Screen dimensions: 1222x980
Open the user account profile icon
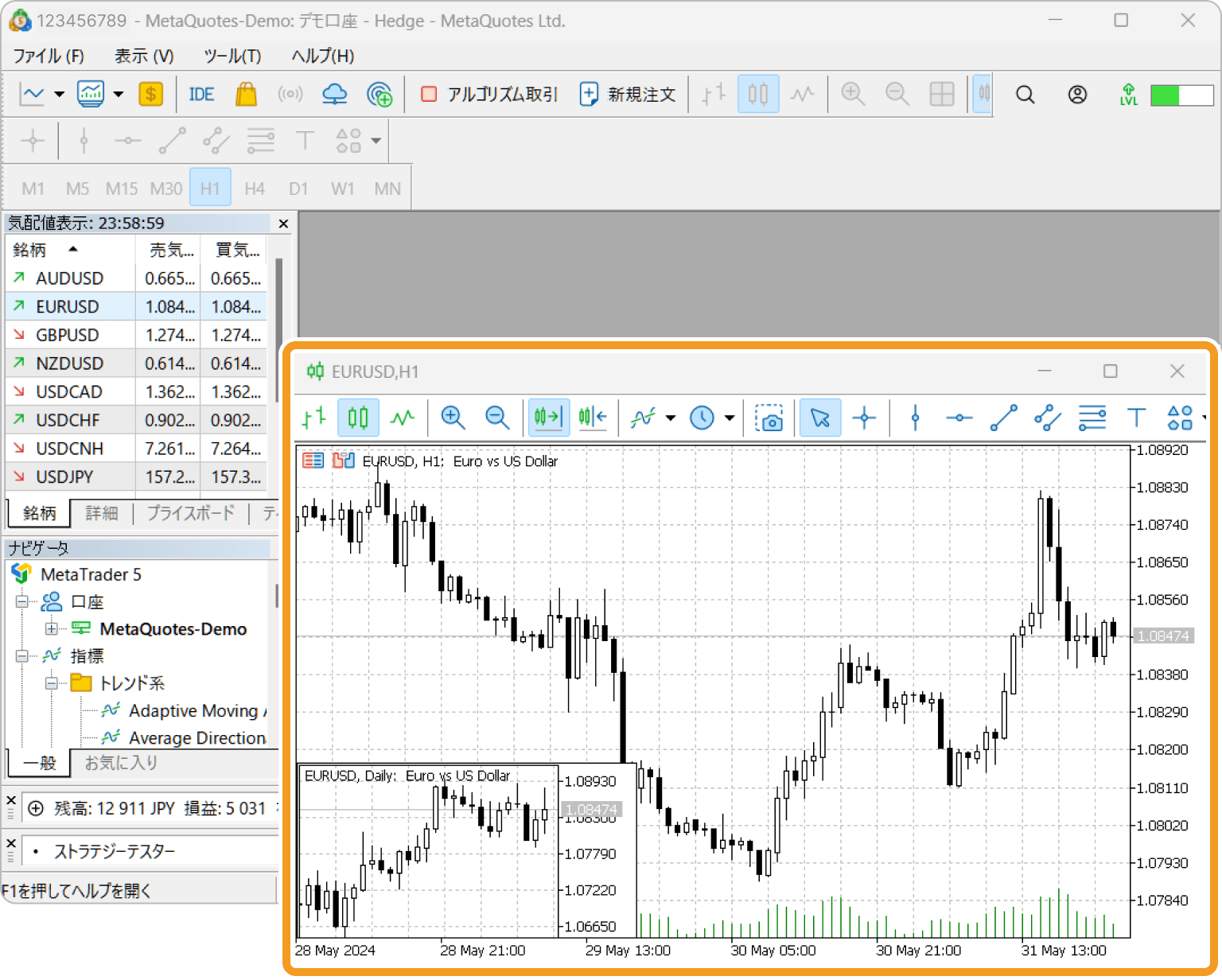[x=1077, y=95]
